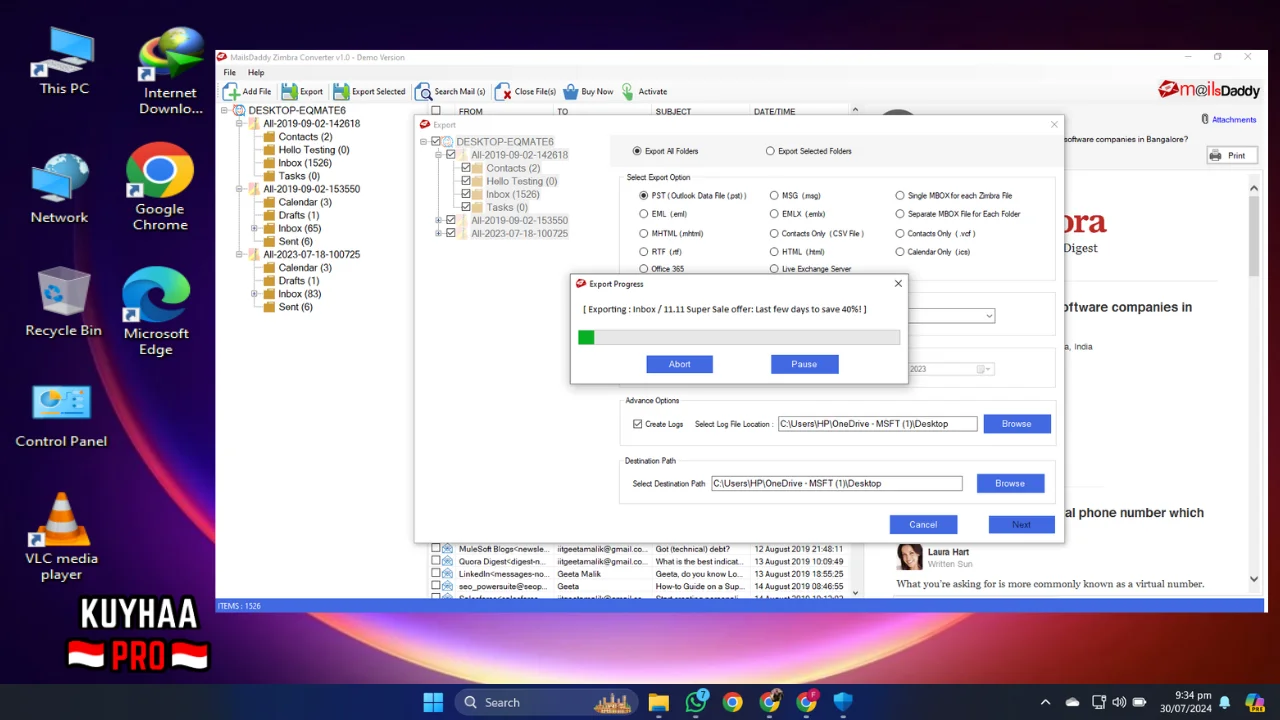Open Control Panel desktop icon

pos(61,415)
